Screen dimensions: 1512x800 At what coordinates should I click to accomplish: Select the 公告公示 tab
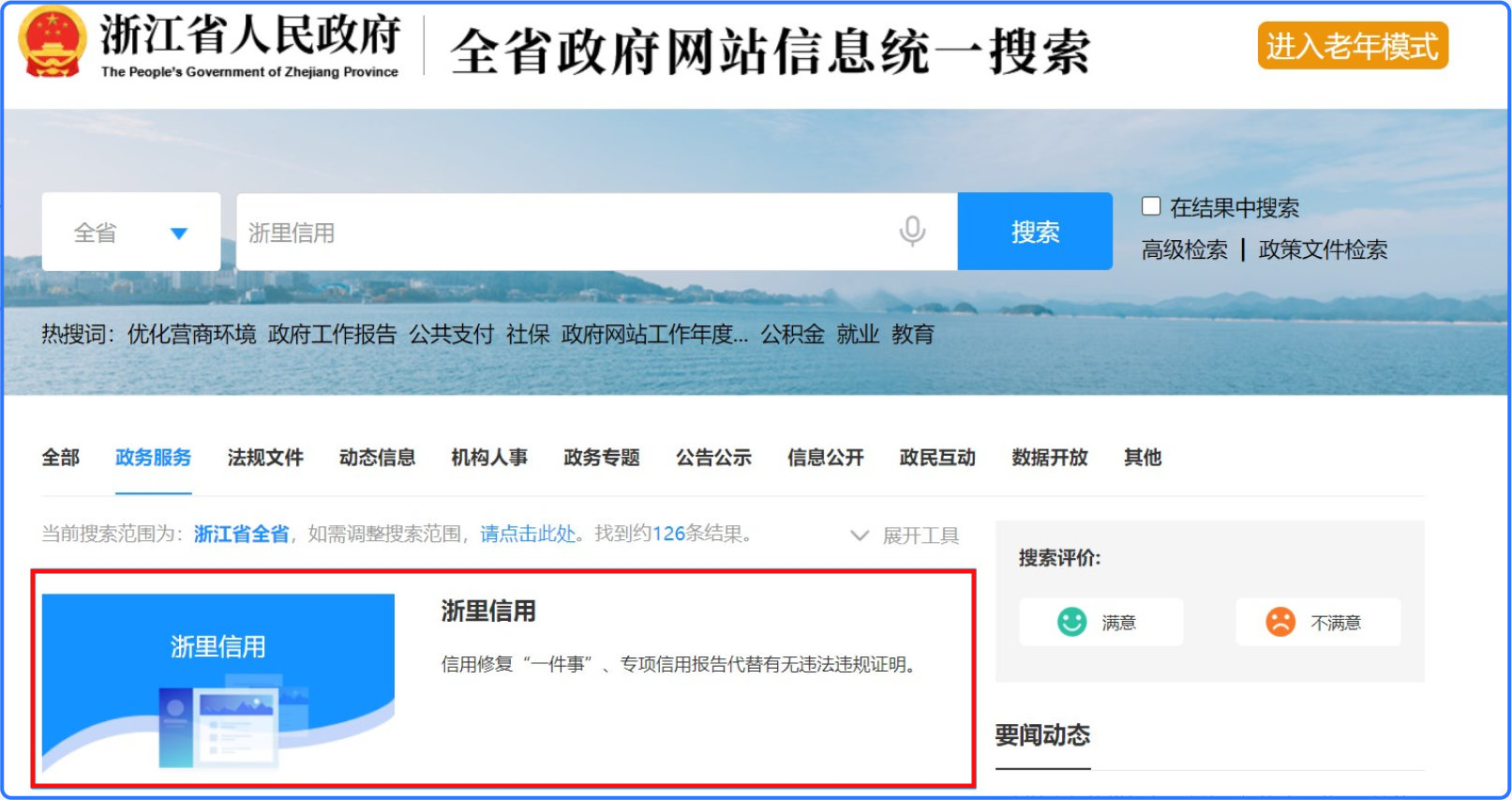(713, 458)
